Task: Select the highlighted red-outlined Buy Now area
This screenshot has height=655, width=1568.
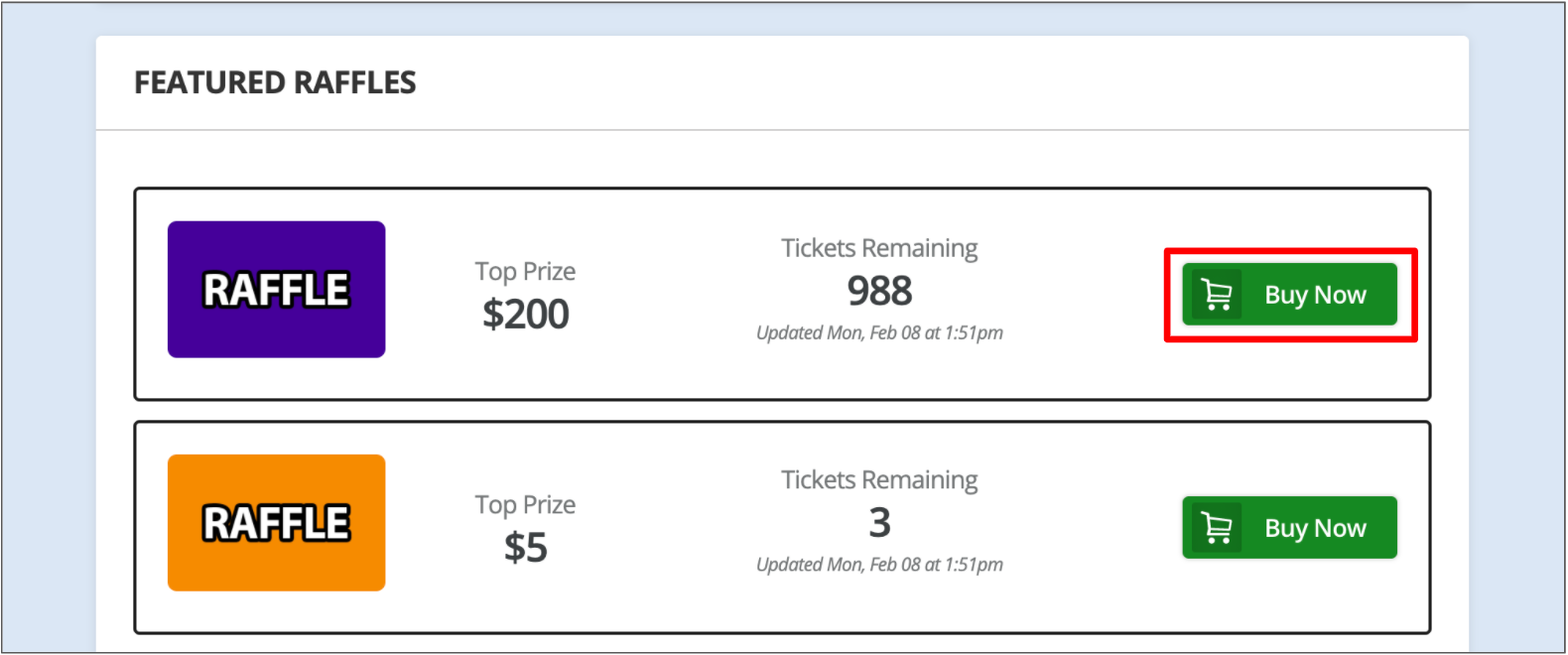Action: [1290, 294]
